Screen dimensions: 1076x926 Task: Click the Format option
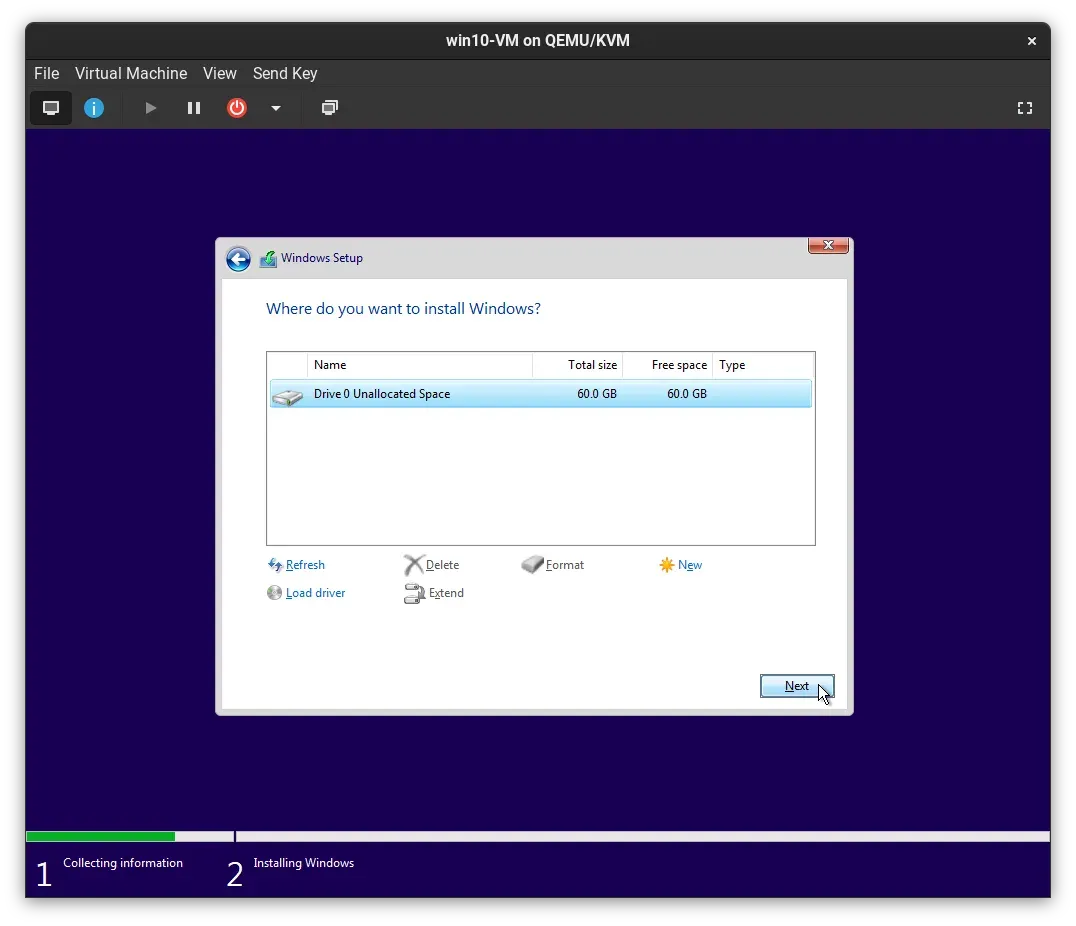(565, 565)
